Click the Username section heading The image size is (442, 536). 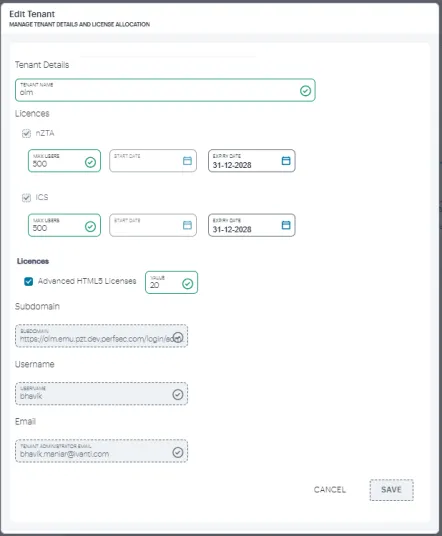(35, 364)
